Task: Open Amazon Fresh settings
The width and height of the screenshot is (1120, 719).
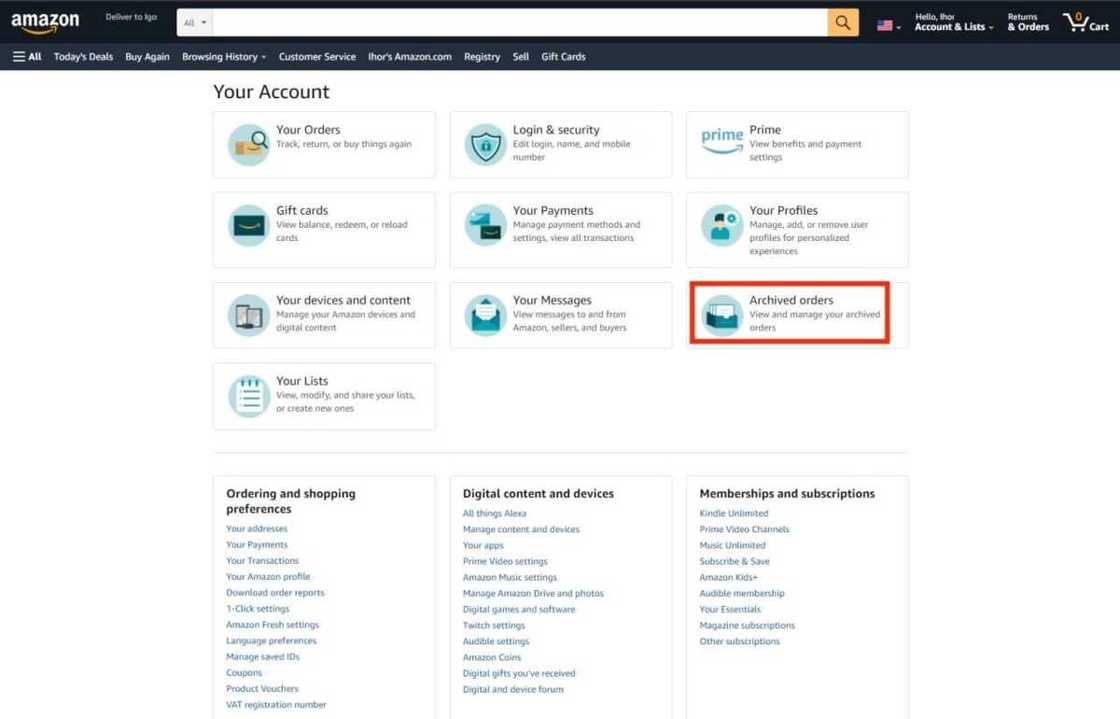Action: [272, 625]
